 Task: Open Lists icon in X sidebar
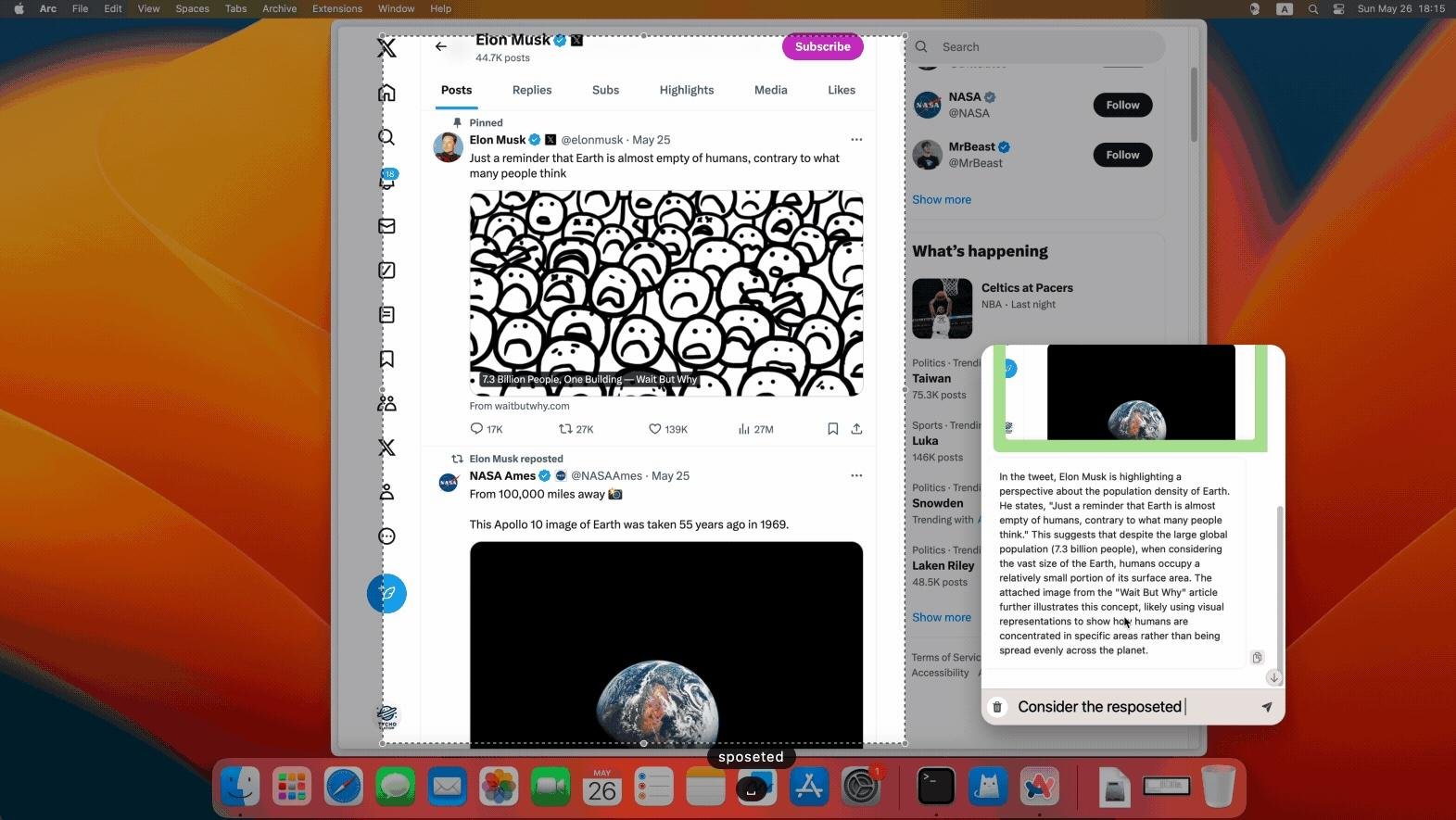tap(387, 315)
